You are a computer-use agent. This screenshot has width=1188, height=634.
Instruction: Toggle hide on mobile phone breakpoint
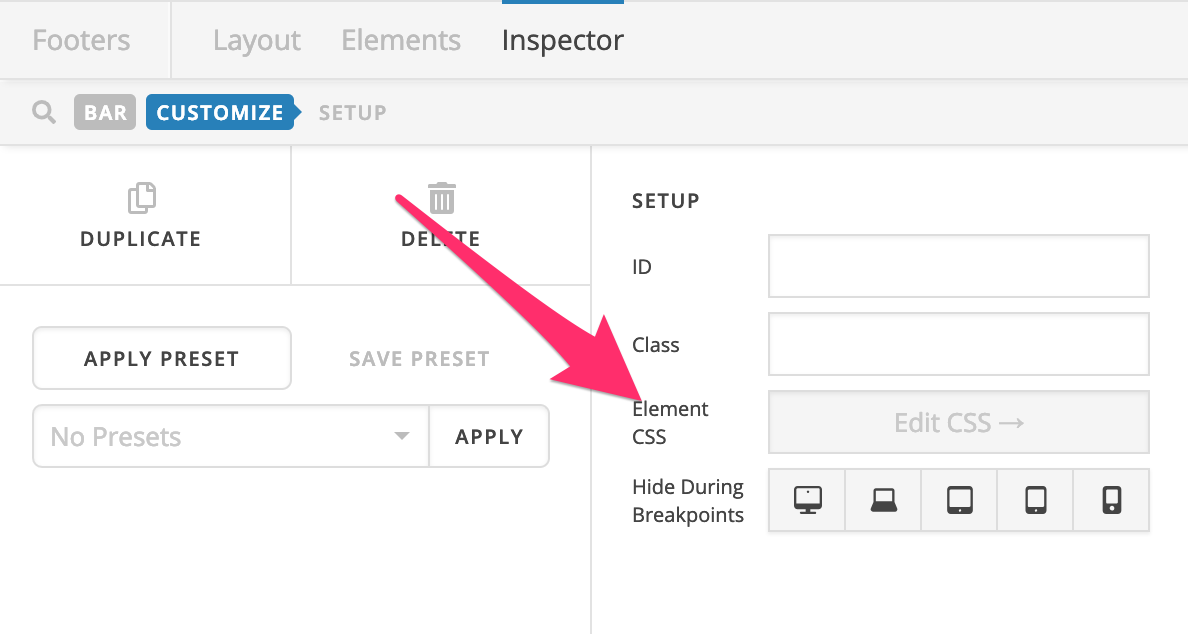coord(1111,500)
